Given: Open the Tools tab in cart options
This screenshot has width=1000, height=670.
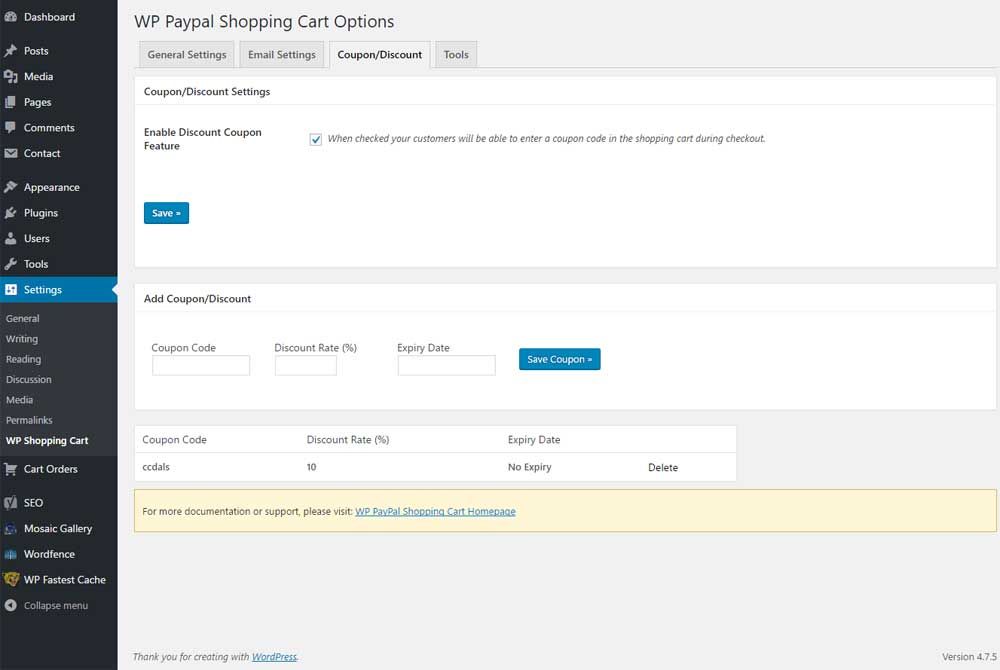Looking at the screenshot, I should click(456, 55).
